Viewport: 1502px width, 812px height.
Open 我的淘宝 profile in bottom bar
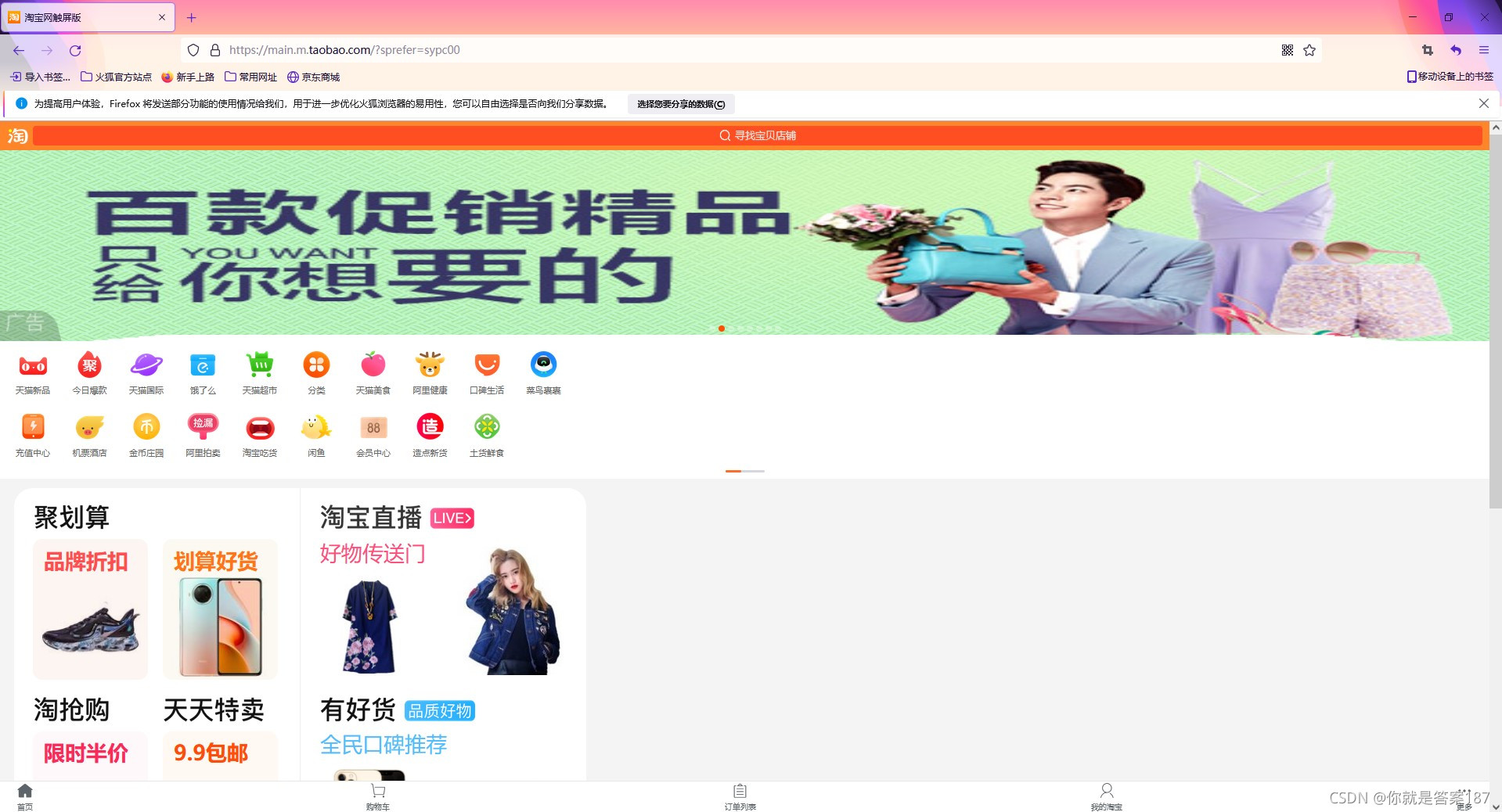pos(1106,796)
